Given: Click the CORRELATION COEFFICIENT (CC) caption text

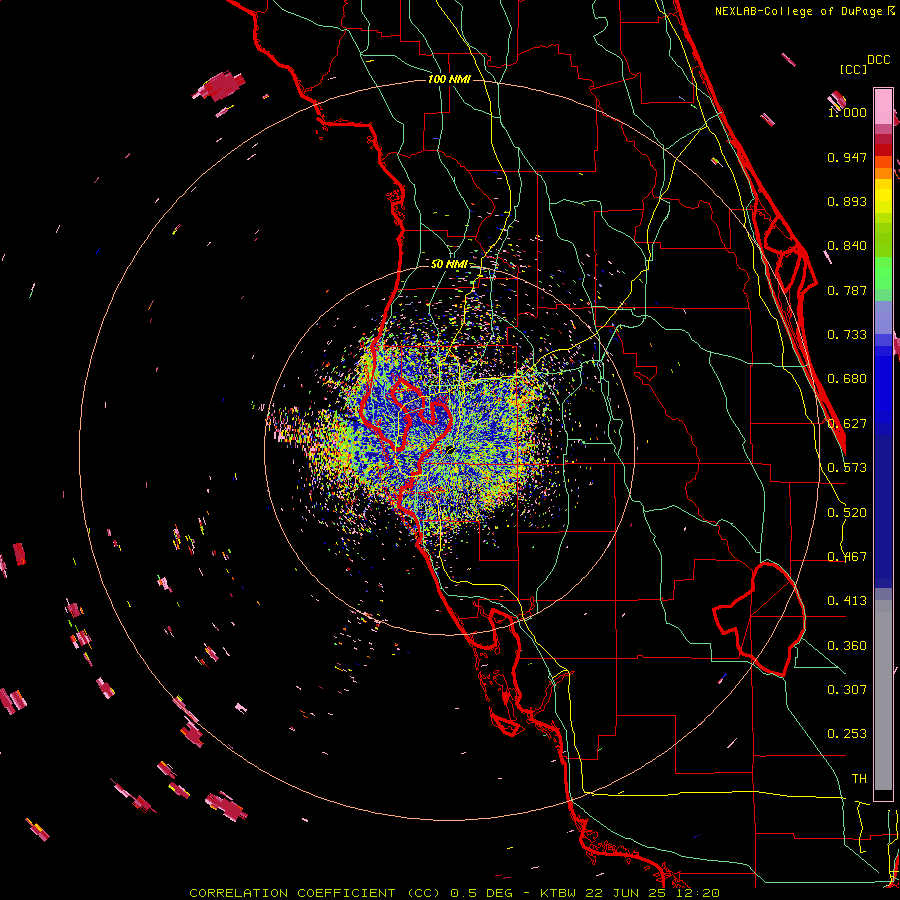Looking at the screenshot, I should (x=315, y=893).
